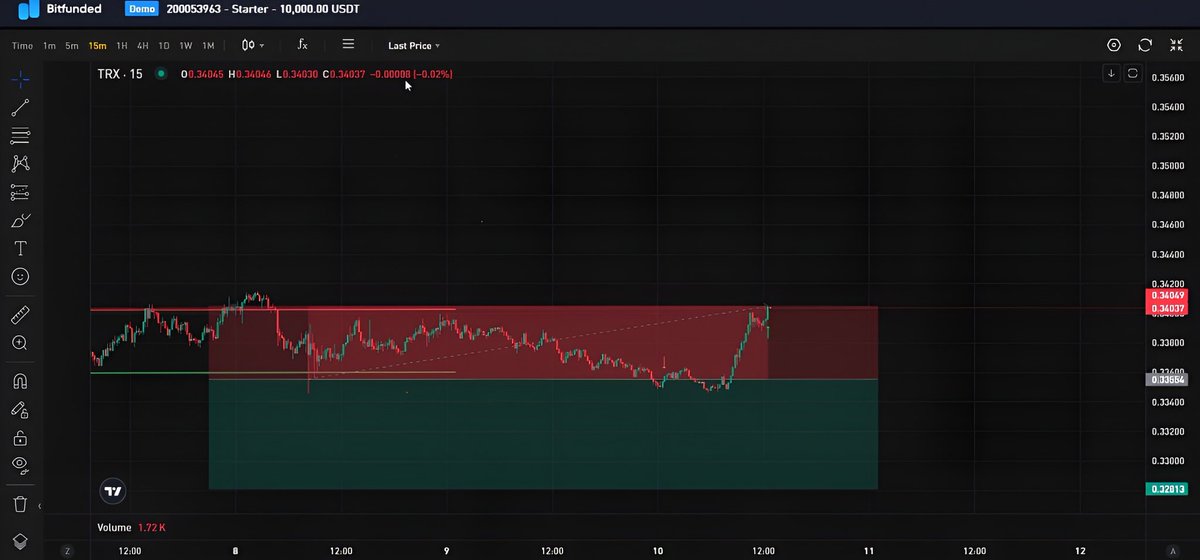Click the down arrow chart button

click(x=1111, y=74)
